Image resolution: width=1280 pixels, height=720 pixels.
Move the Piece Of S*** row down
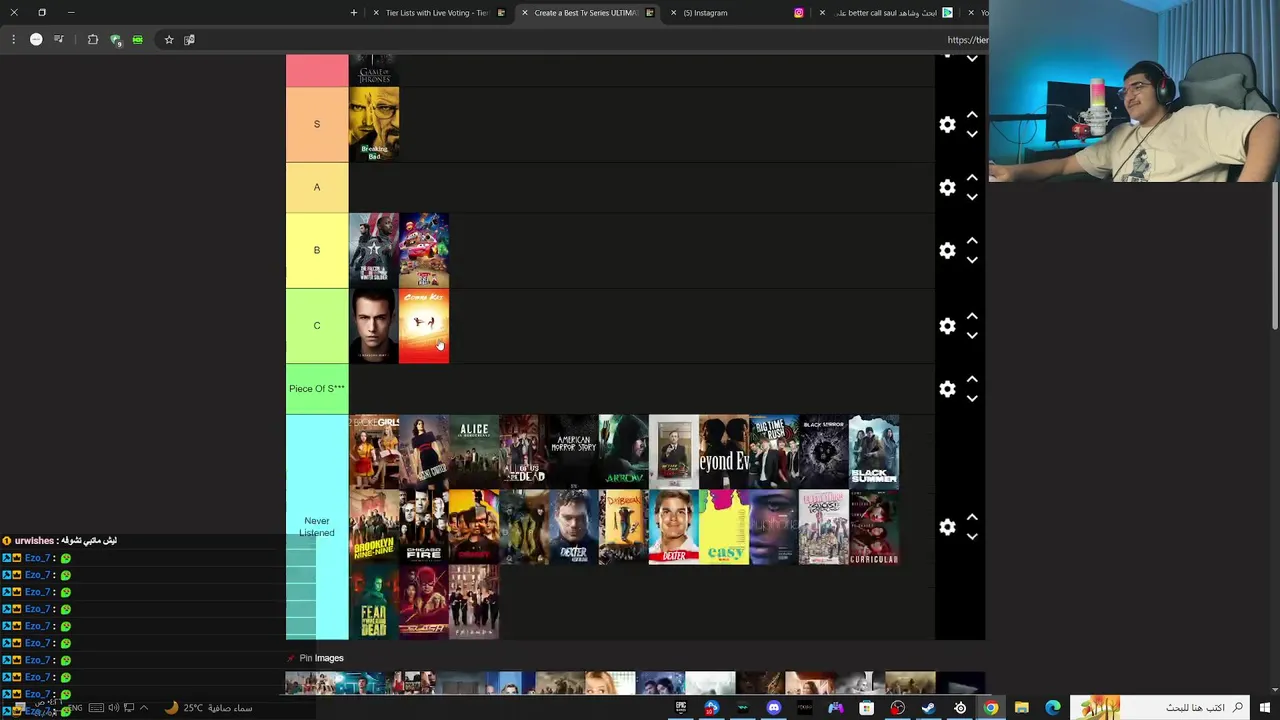(x=972, y=398)
